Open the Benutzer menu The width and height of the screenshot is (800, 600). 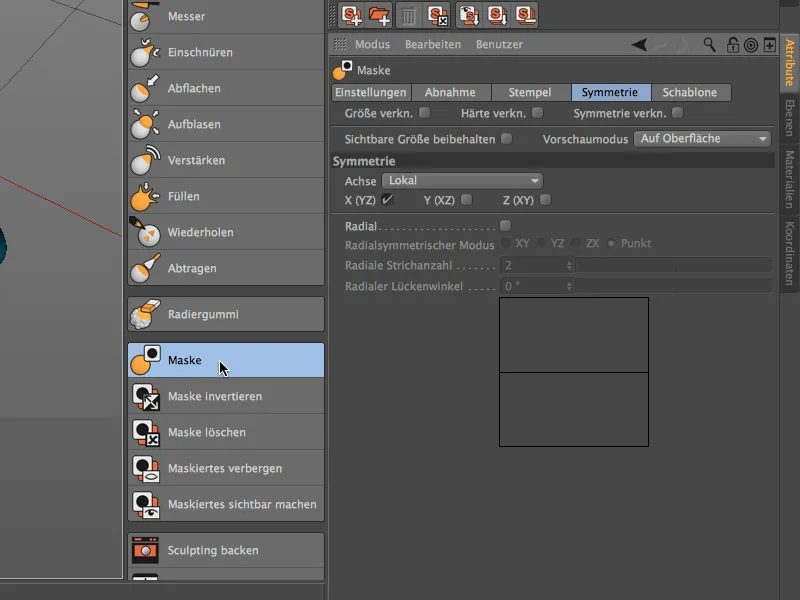click(x=499, y=44)
